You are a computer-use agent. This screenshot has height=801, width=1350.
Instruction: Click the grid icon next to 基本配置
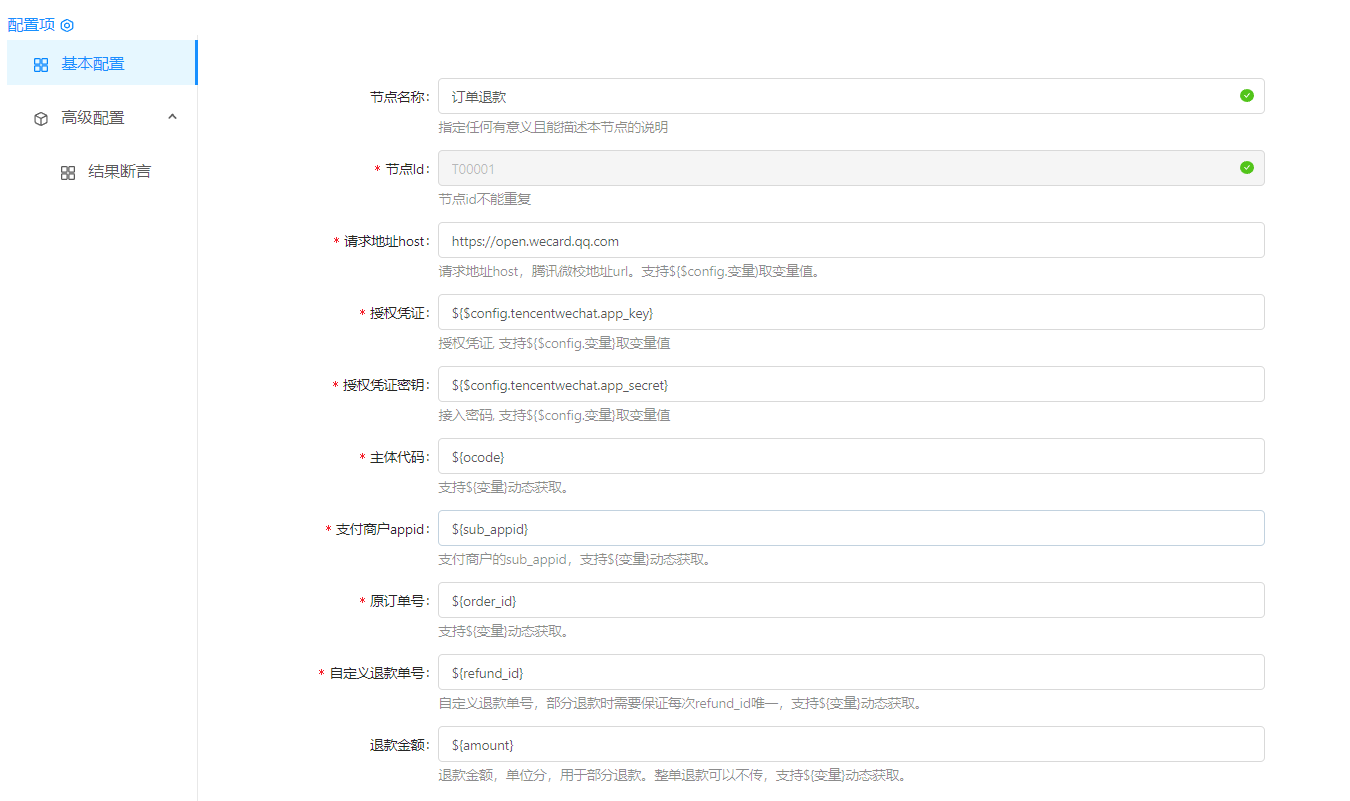click(x=41, y=65)
